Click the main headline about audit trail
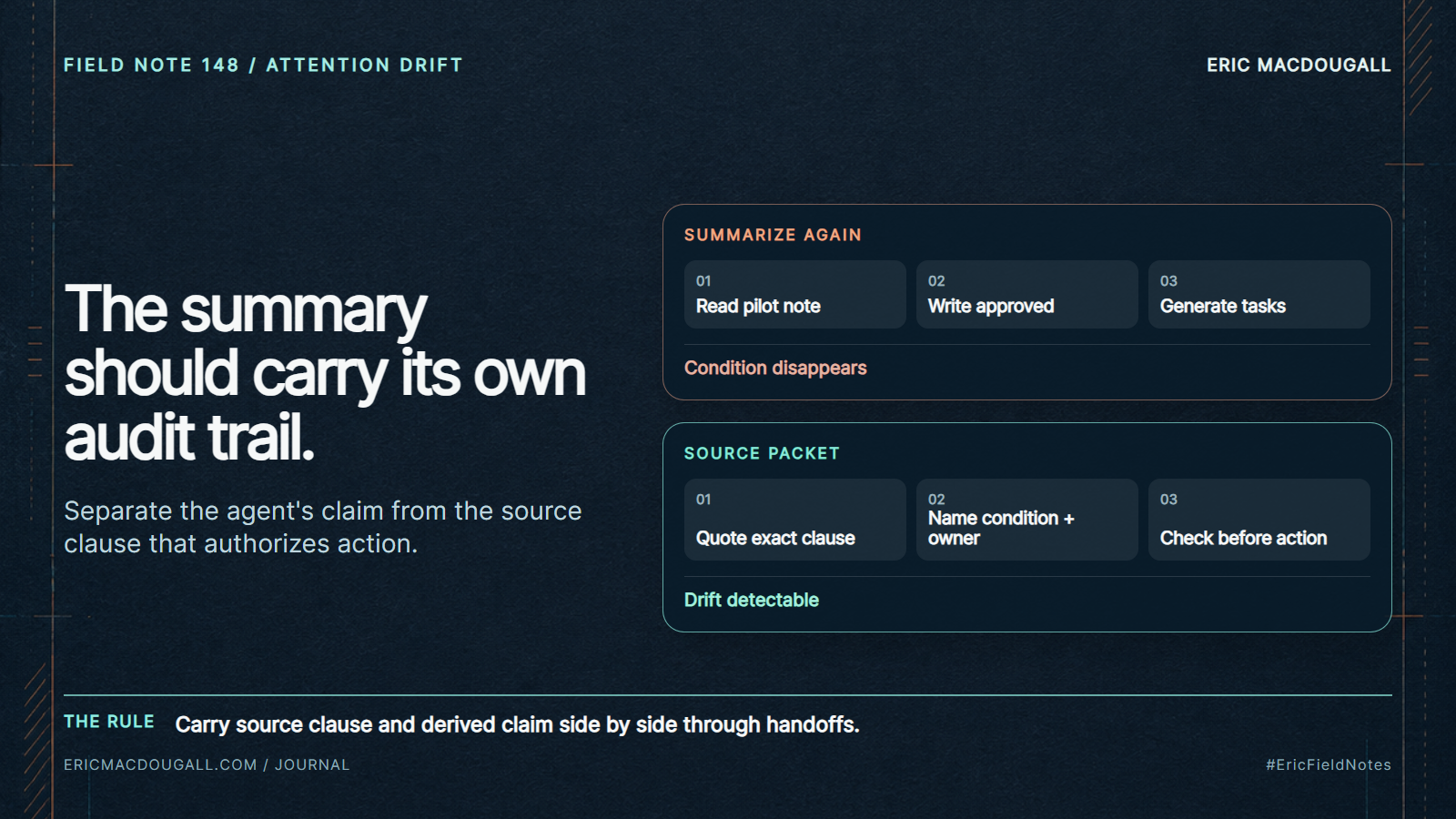This screenshot has width=1456, height=819. (325, 373)
